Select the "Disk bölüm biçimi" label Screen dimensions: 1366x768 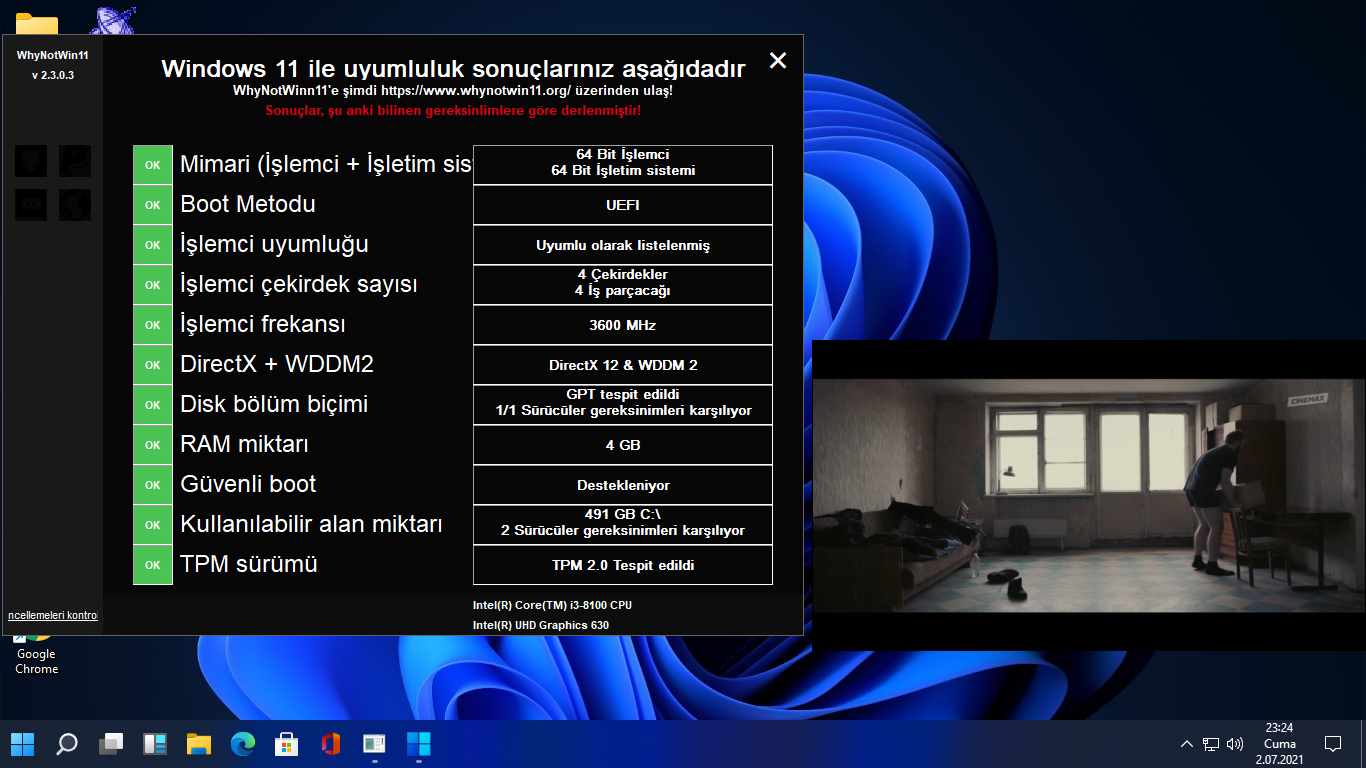(x=274, y=404)
